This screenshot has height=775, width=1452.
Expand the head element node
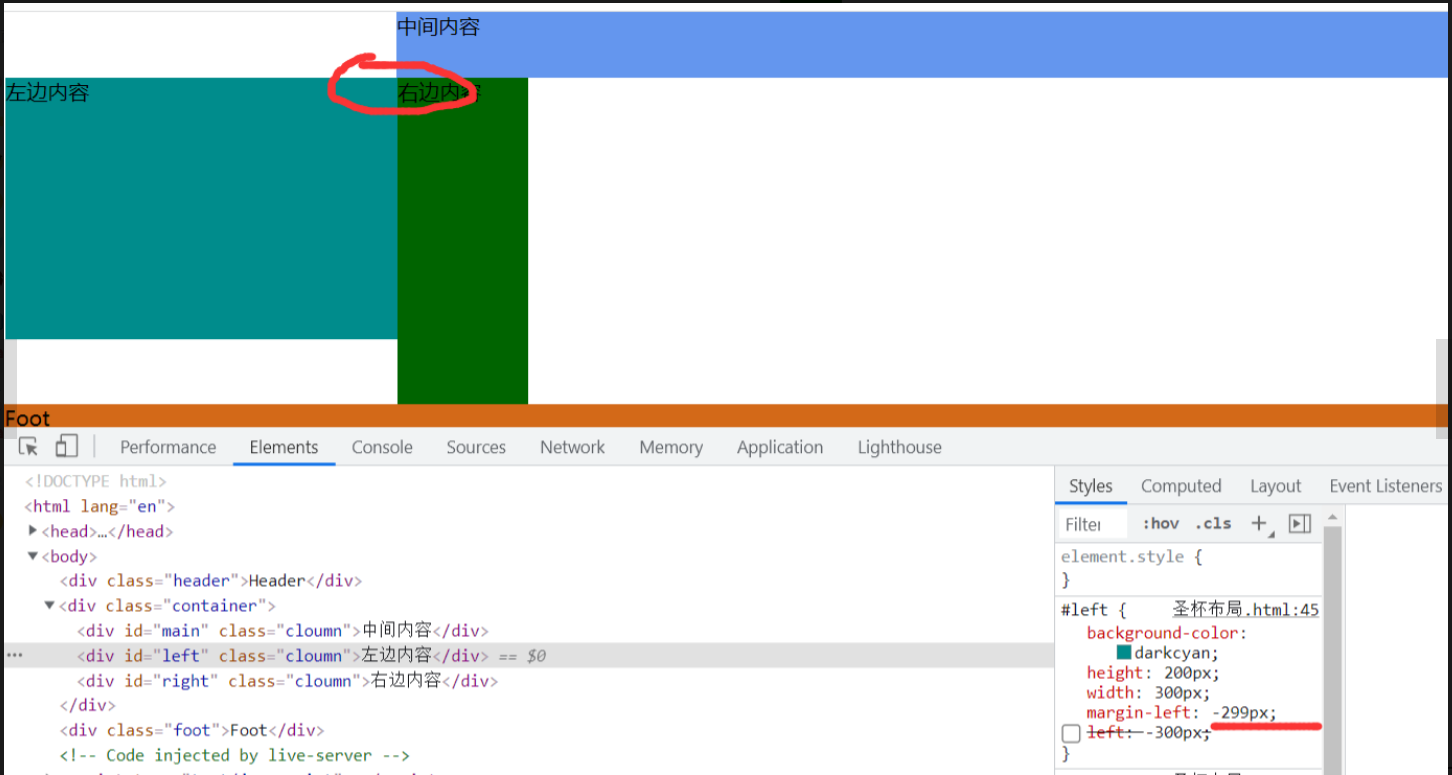[x=33, y=531]
